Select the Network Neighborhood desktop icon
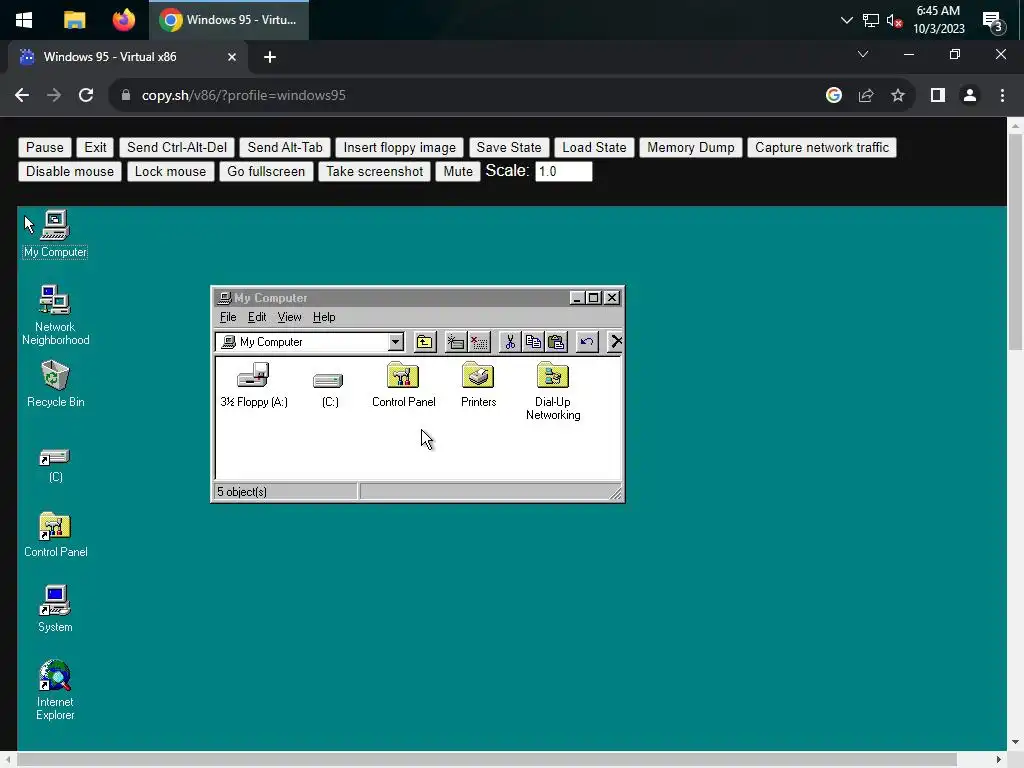This screenshot has height=768, width=1024. pos(55,315)
